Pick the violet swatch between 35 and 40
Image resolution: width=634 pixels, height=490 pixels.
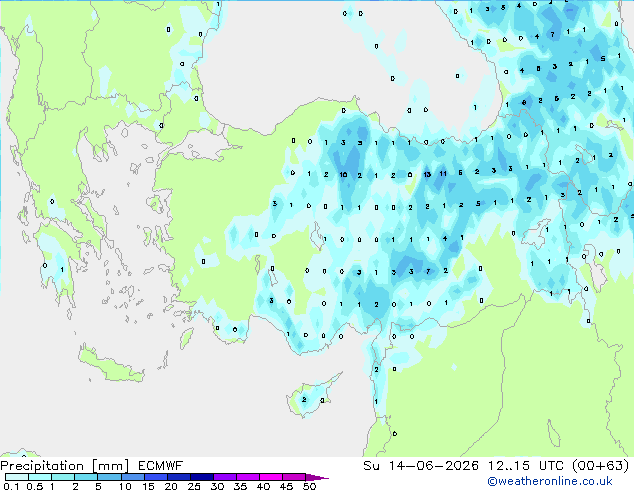pyautogui.click(x=247, y=477)
